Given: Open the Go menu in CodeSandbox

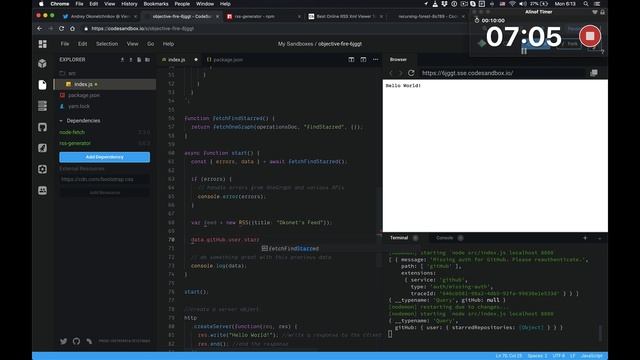Looking at the screenshot, I should pyautogui.click(x=151, y=44).
